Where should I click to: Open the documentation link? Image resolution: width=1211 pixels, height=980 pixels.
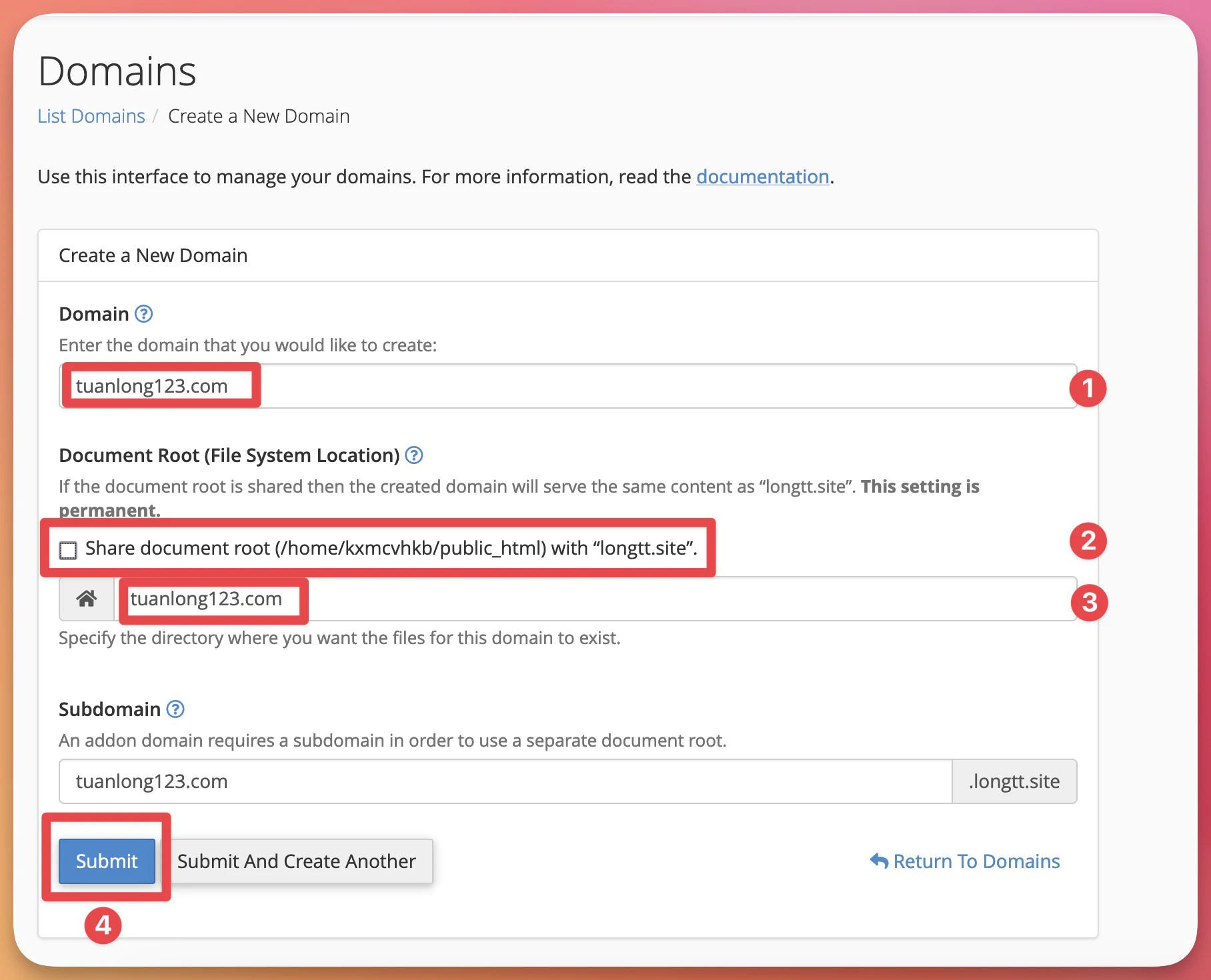tap(762, 177)
